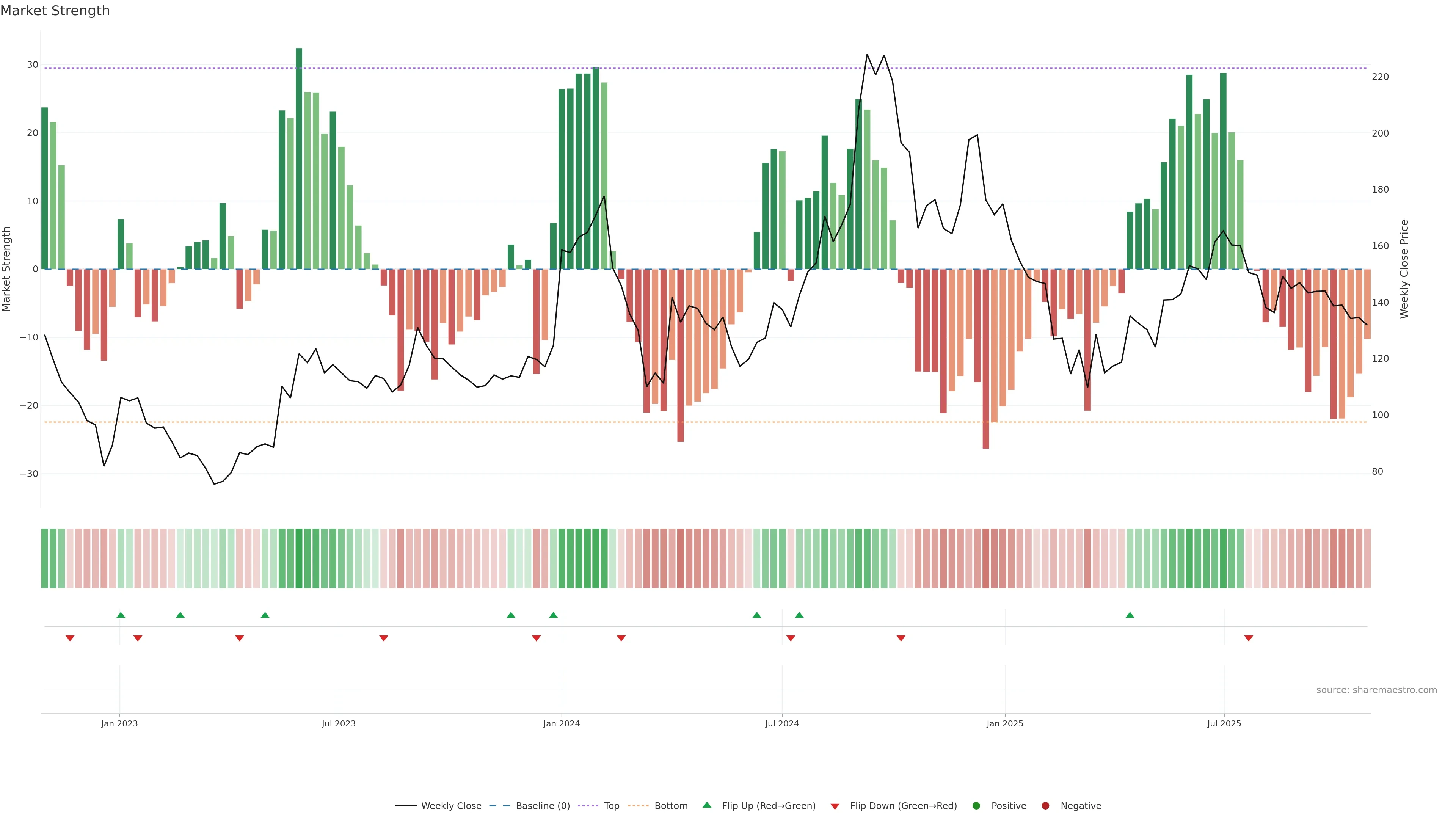Click the Market Strength chart title
The width and height of the screenshot is (1456, 819).
click(x=55, y=11)
